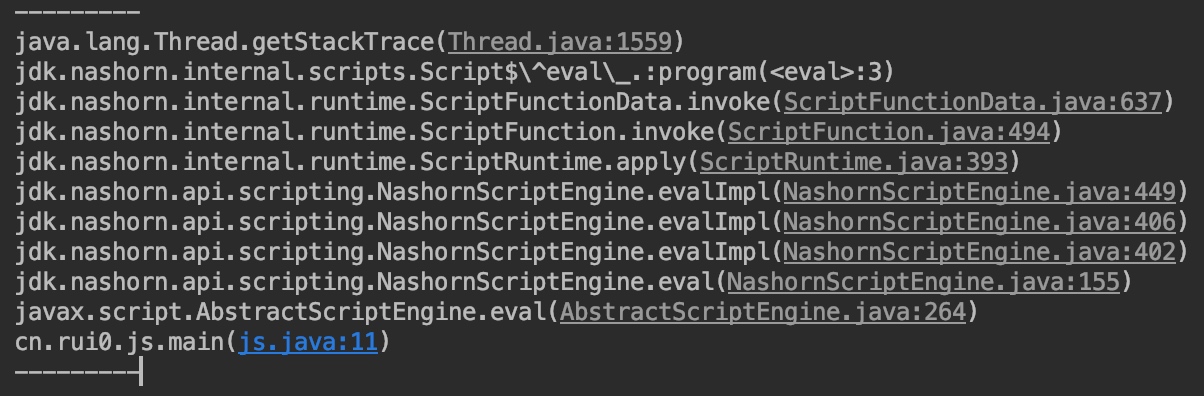Image resolution: width=1204 pixels, height=396 pixels.
Task: Navigate to NashornScriptEngine.java:406
Action: click(981, 222)
